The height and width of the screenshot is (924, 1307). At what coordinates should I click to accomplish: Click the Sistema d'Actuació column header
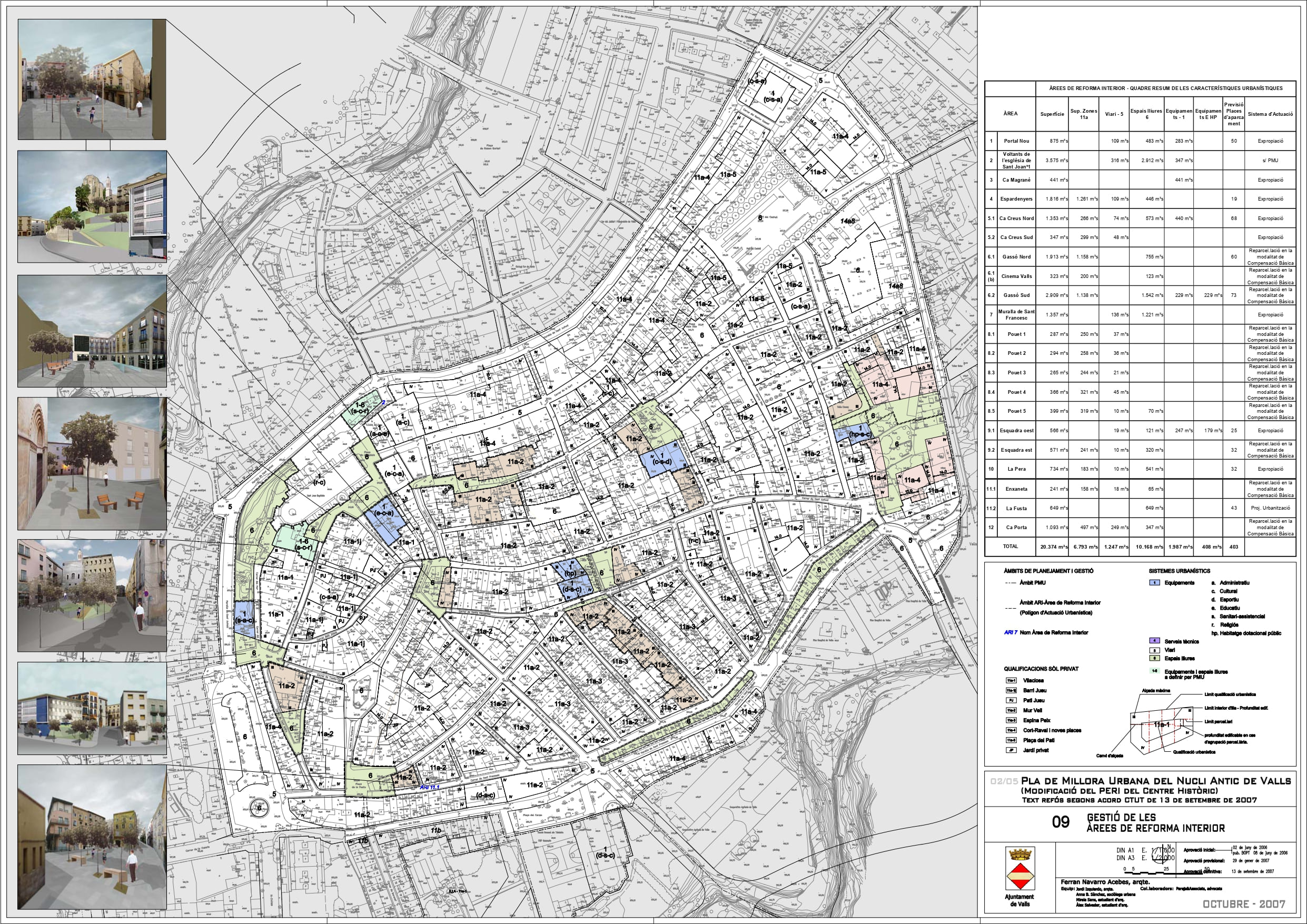[1270, 114]
